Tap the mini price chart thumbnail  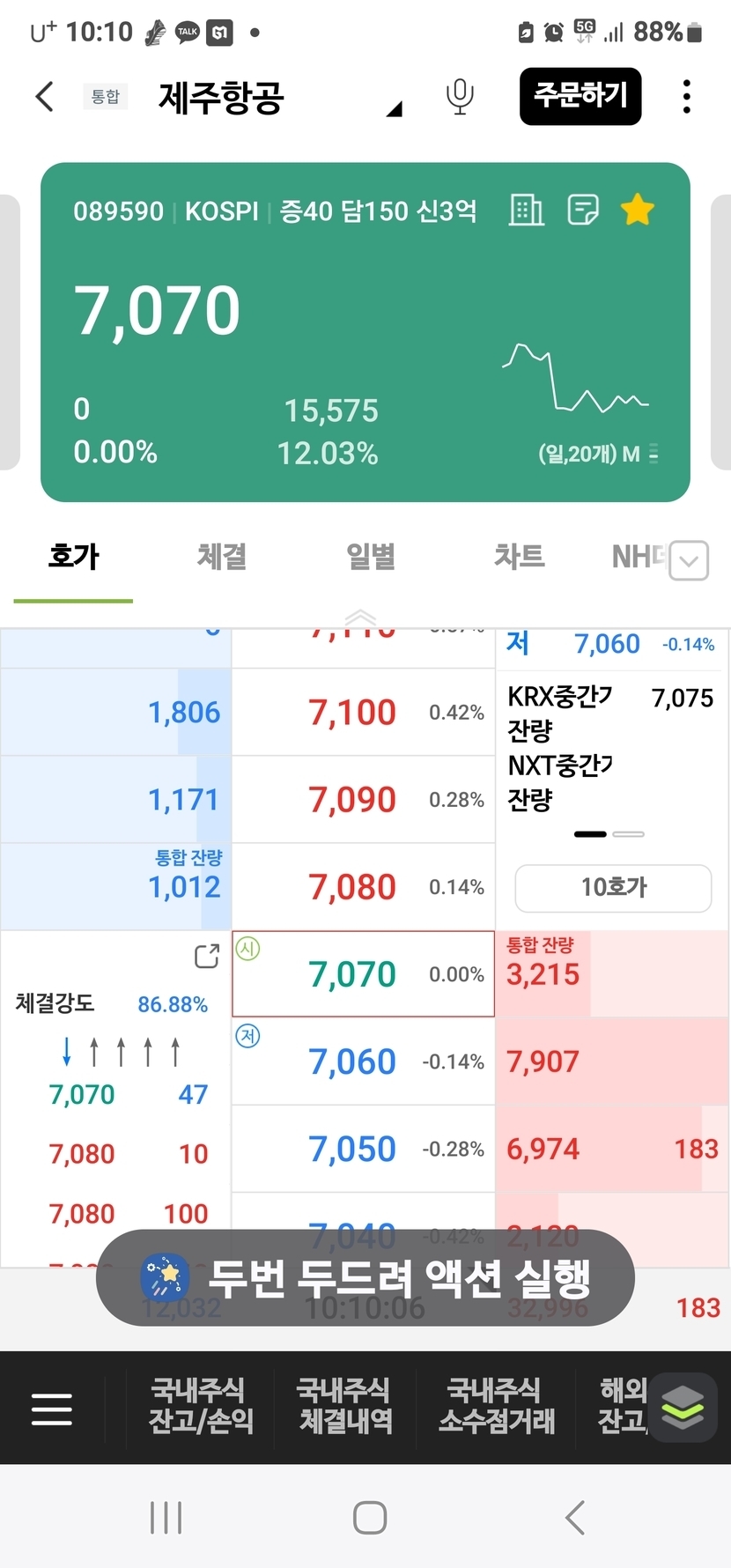click(577, 381)
